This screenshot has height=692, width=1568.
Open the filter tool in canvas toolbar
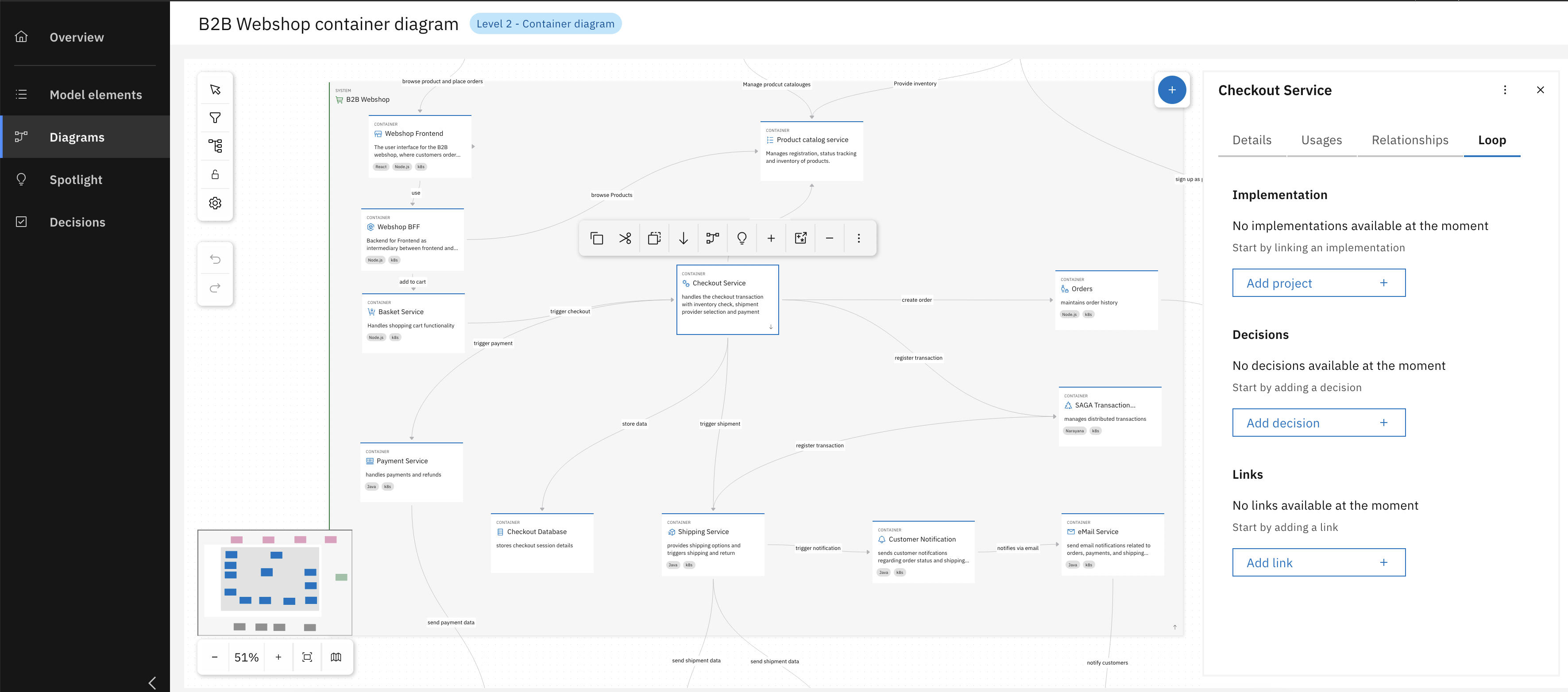[x=215, y=117]
